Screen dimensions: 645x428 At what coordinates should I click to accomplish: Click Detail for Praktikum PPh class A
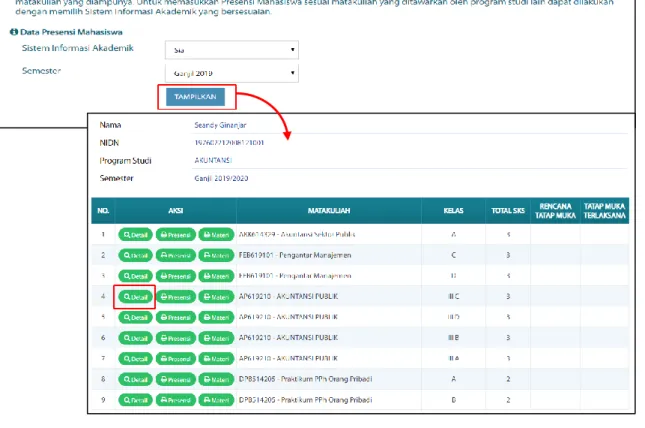tap(135, 379)
